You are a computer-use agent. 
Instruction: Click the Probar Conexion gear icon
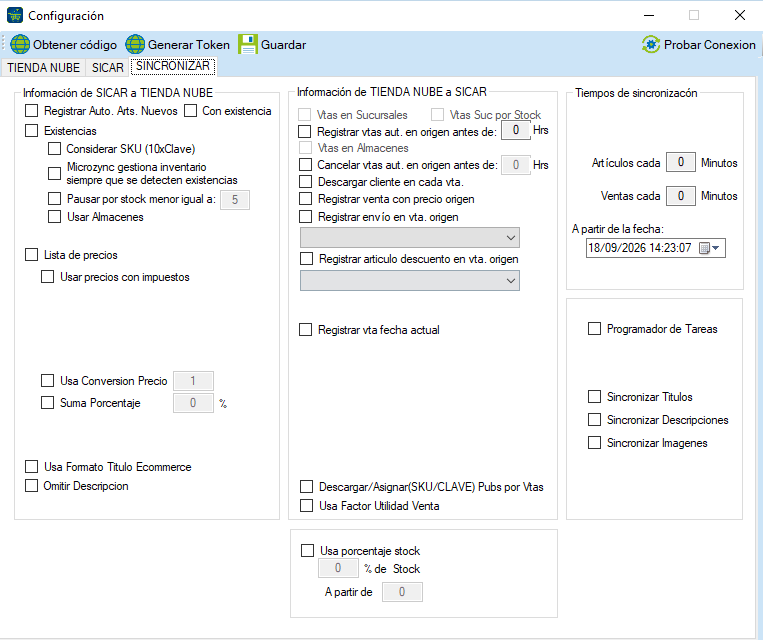tap(651, 44)
